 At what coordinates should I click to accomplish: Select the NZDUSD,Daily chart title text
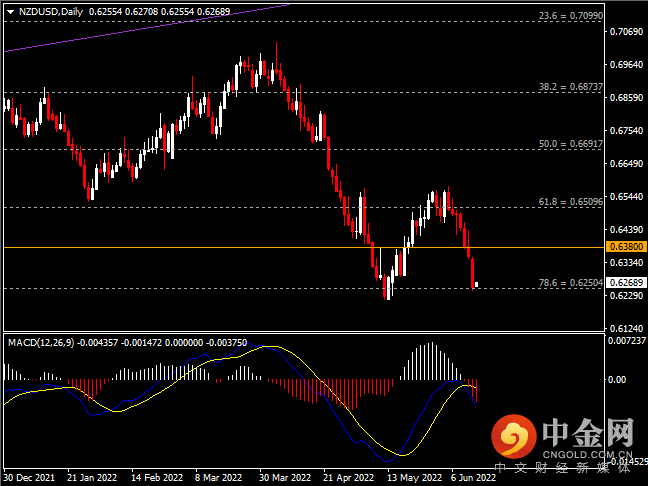coord(51,12)
